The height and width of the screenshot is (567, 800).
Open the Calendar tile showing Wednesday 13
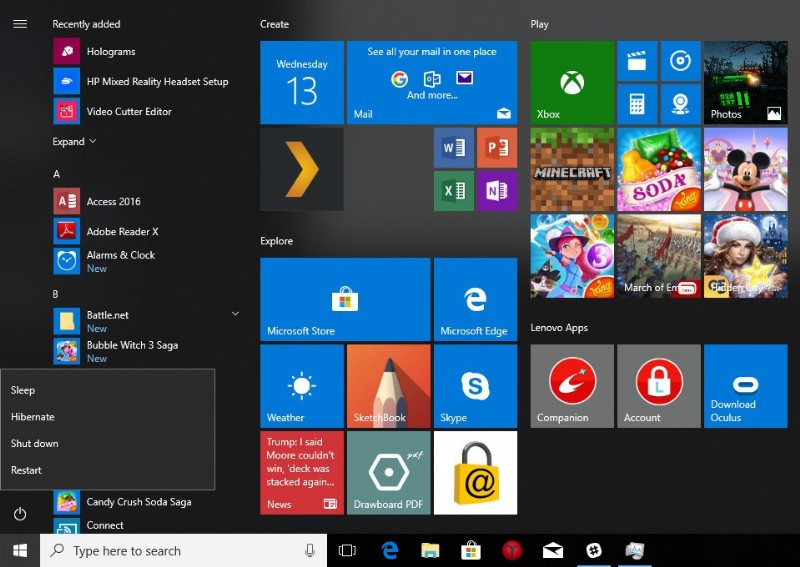[302, 83]
